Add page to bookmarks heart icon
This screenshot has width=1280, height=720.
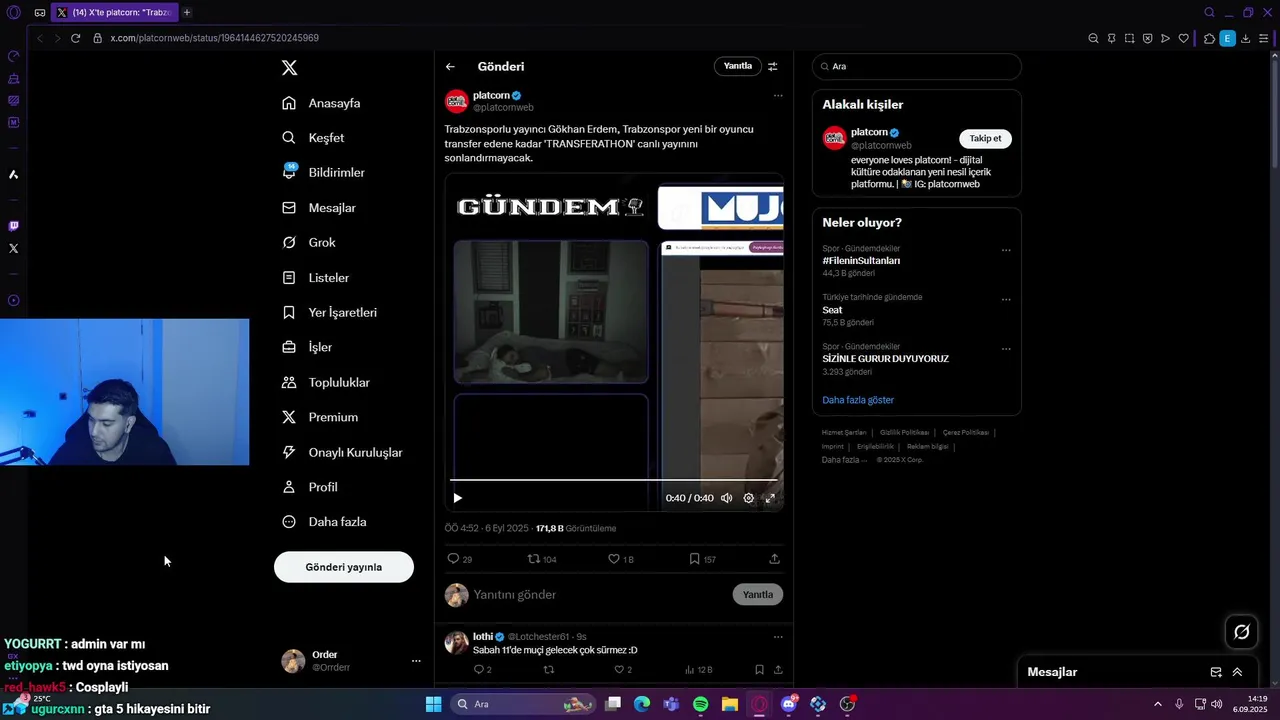point(1184,38)
